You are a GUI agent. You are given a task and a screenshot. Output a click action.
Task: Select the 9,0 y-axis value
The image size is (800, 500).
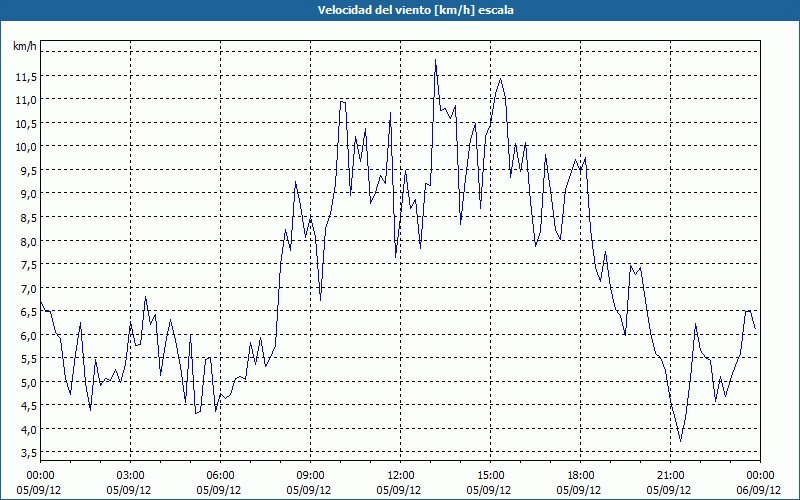point(28,194)
